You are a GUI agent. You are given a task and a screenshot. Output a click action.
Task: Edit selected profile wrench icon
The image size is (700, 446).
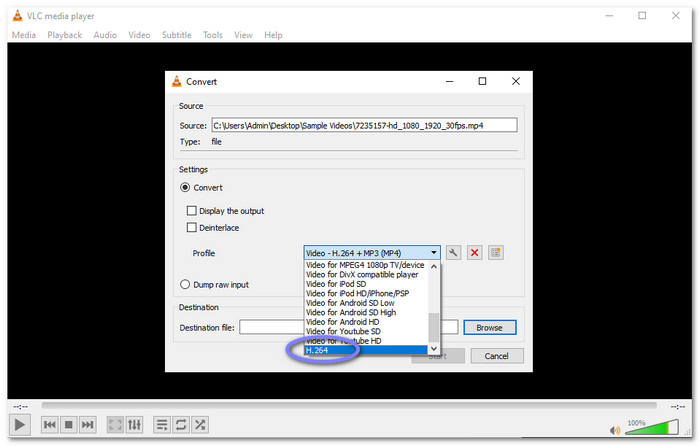click(453, 253)
